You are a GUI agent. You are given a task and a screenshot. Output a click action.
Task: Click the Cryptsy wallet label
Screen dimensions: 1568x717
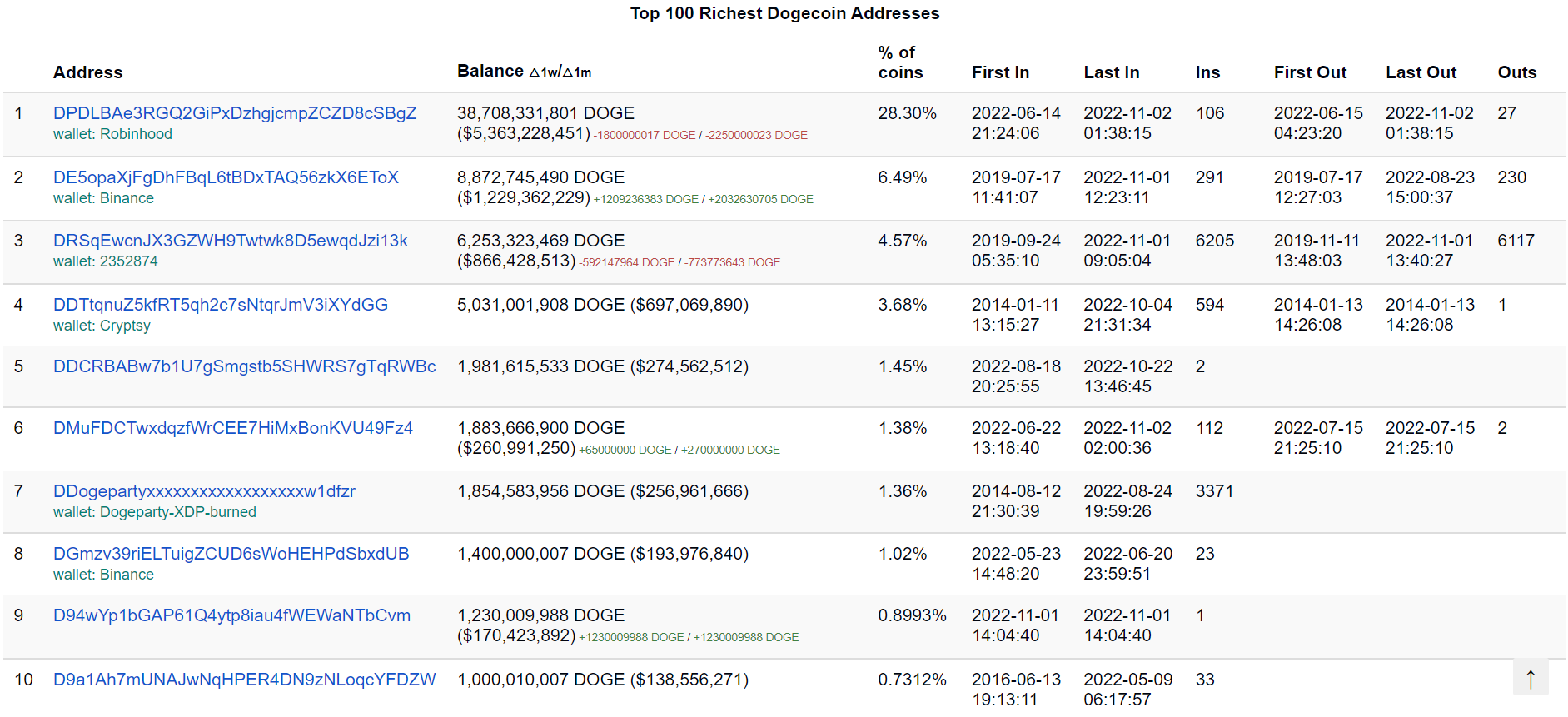125,326
